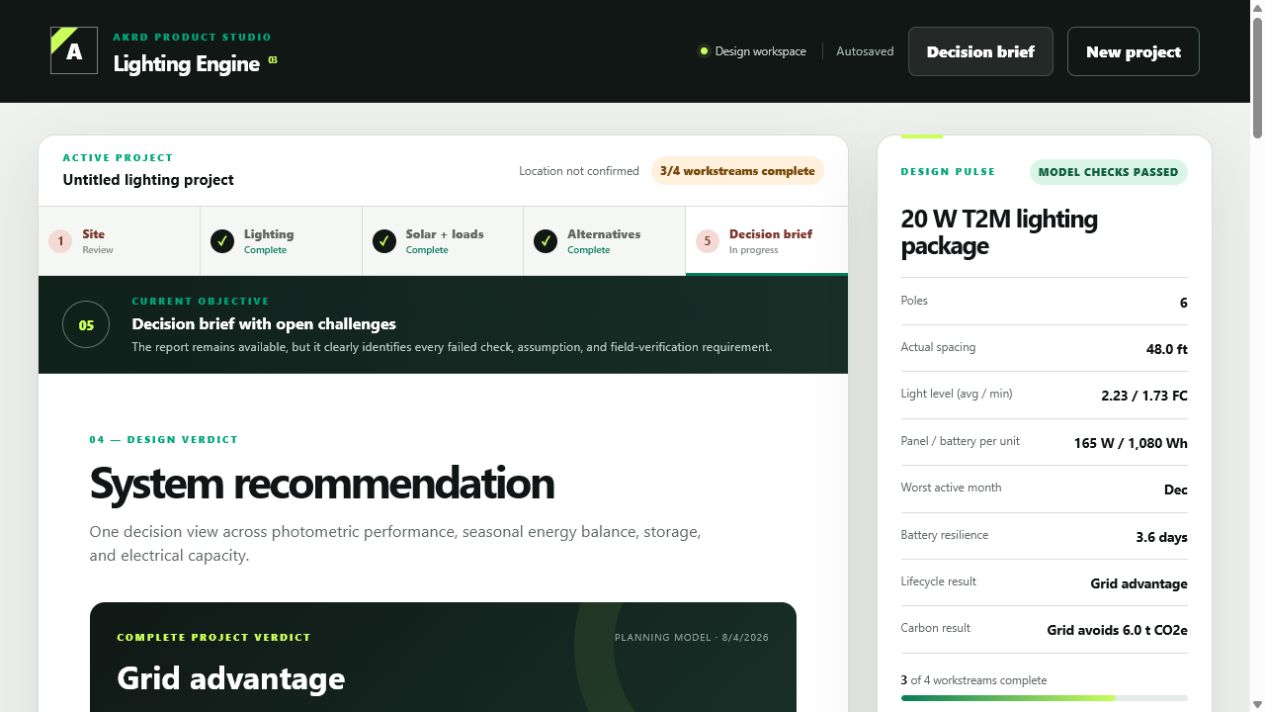
Task: Click the Decision brief header button
Action: tap(980, 51)
